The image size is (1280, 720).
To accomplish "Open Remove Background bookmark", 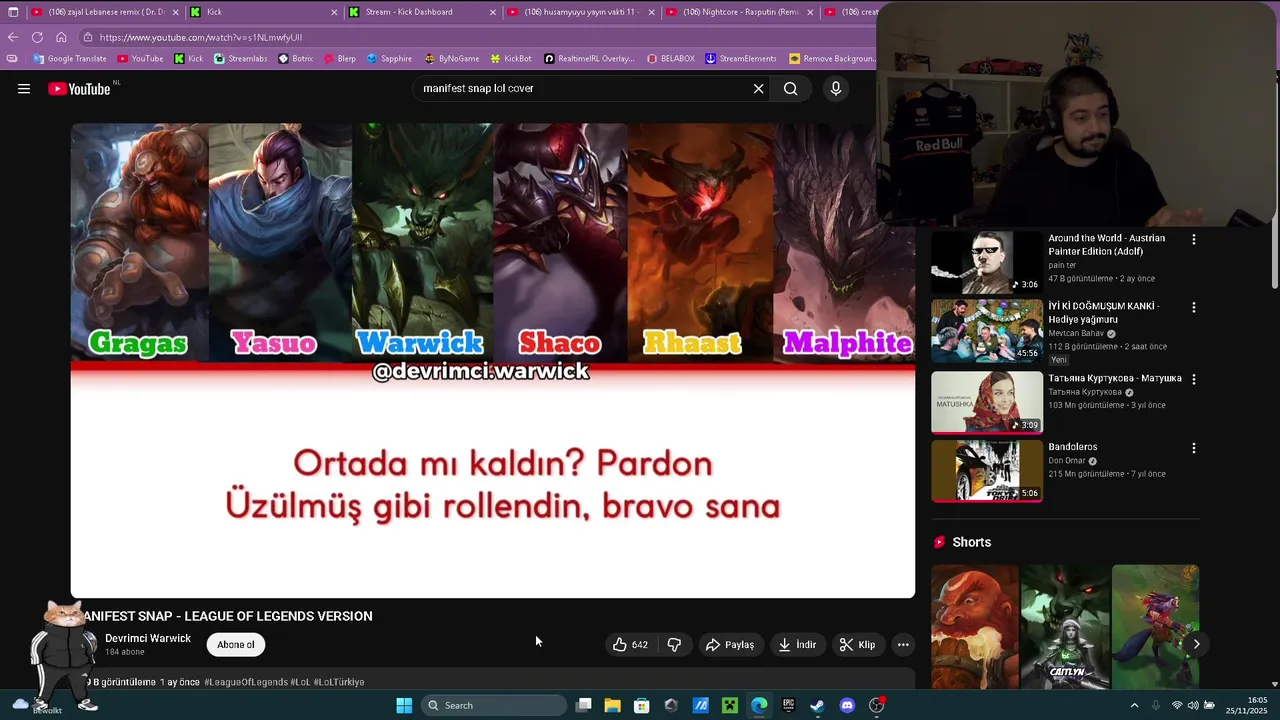I will pos(832,59).
